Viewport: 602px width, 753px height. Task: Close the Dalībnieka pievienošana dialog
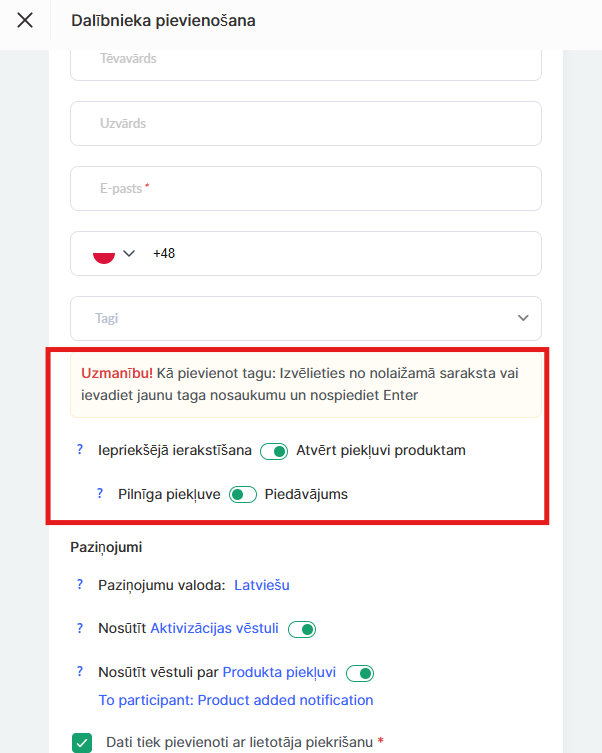(25, 20)
